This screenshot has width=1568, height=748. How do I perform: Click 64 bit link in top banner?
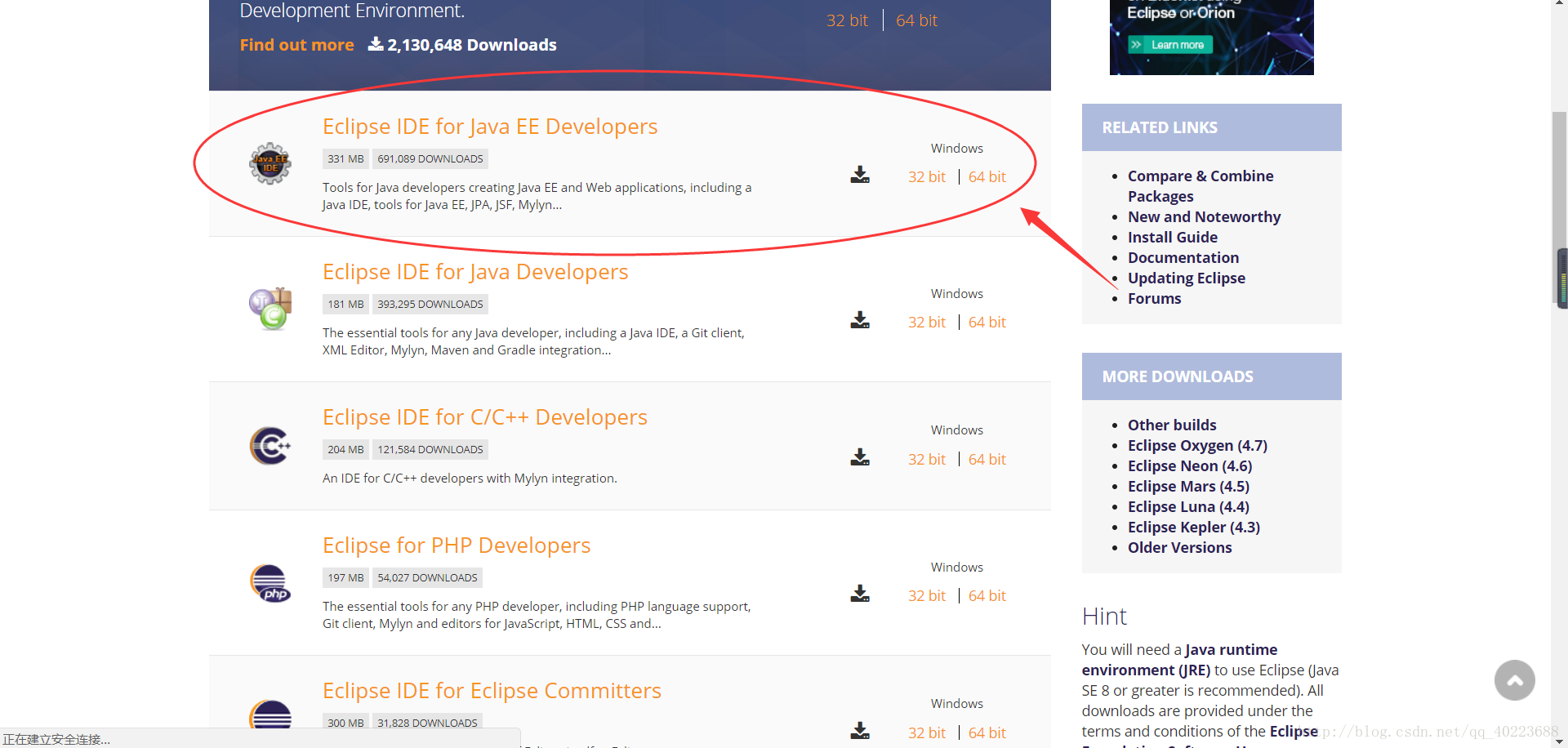(916, 20)
